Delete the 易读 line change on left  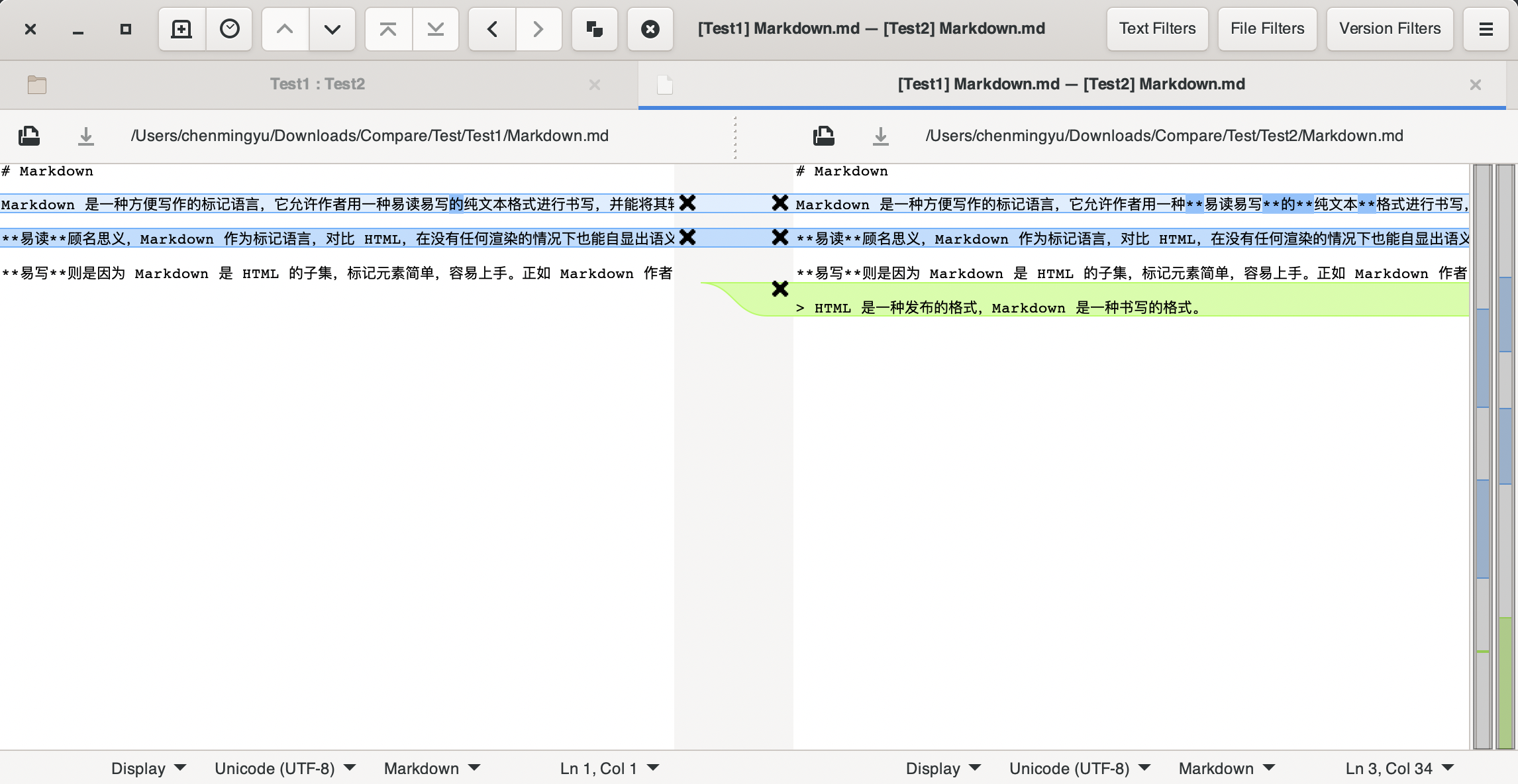(x=688, y=237)
